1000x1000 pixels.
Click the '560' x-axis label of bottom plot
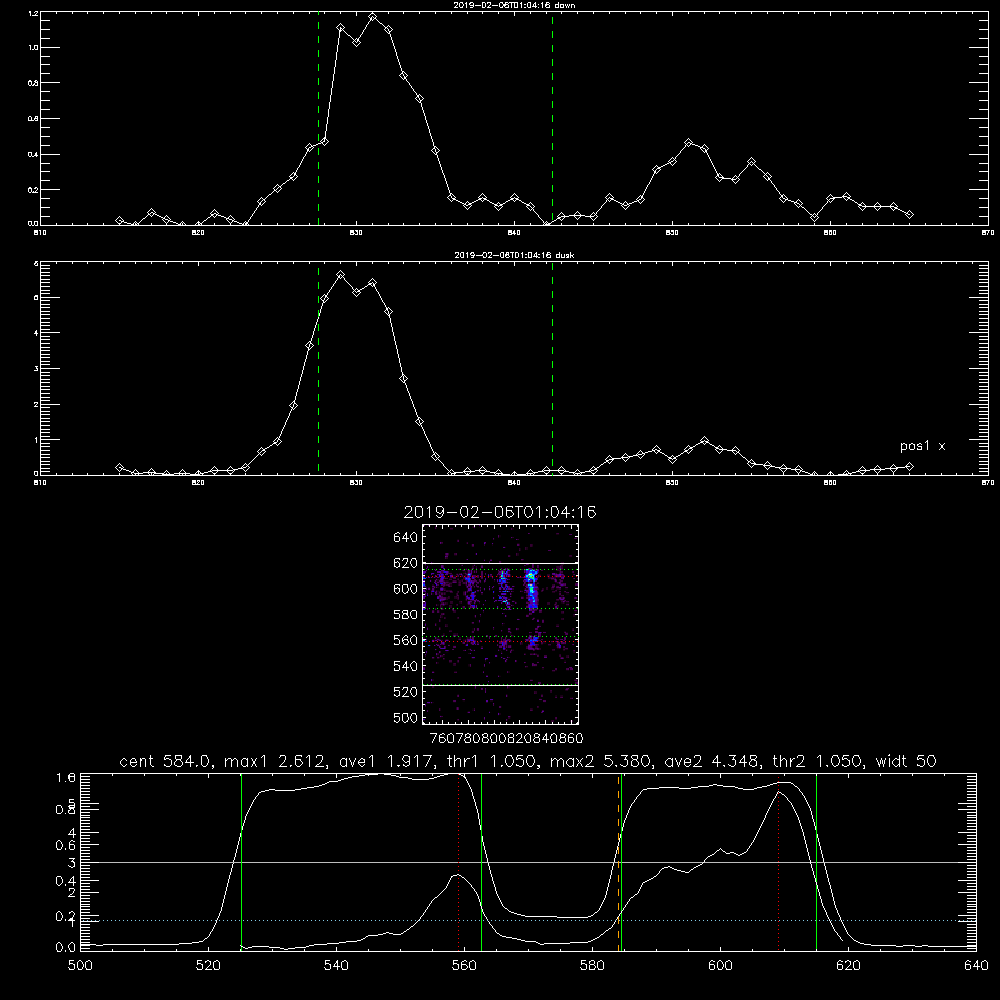[x=464, y=966]
